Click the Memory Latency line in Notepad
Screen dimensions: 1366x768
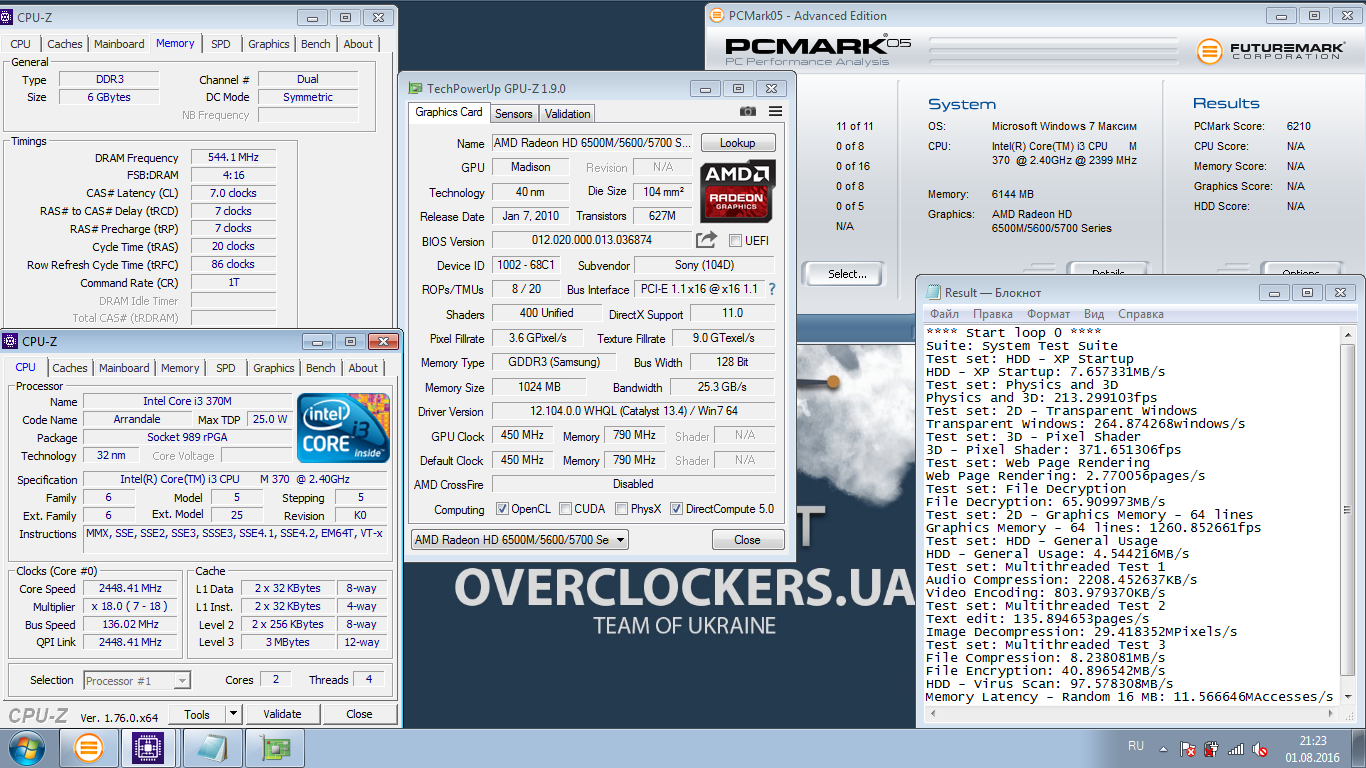1130,697
